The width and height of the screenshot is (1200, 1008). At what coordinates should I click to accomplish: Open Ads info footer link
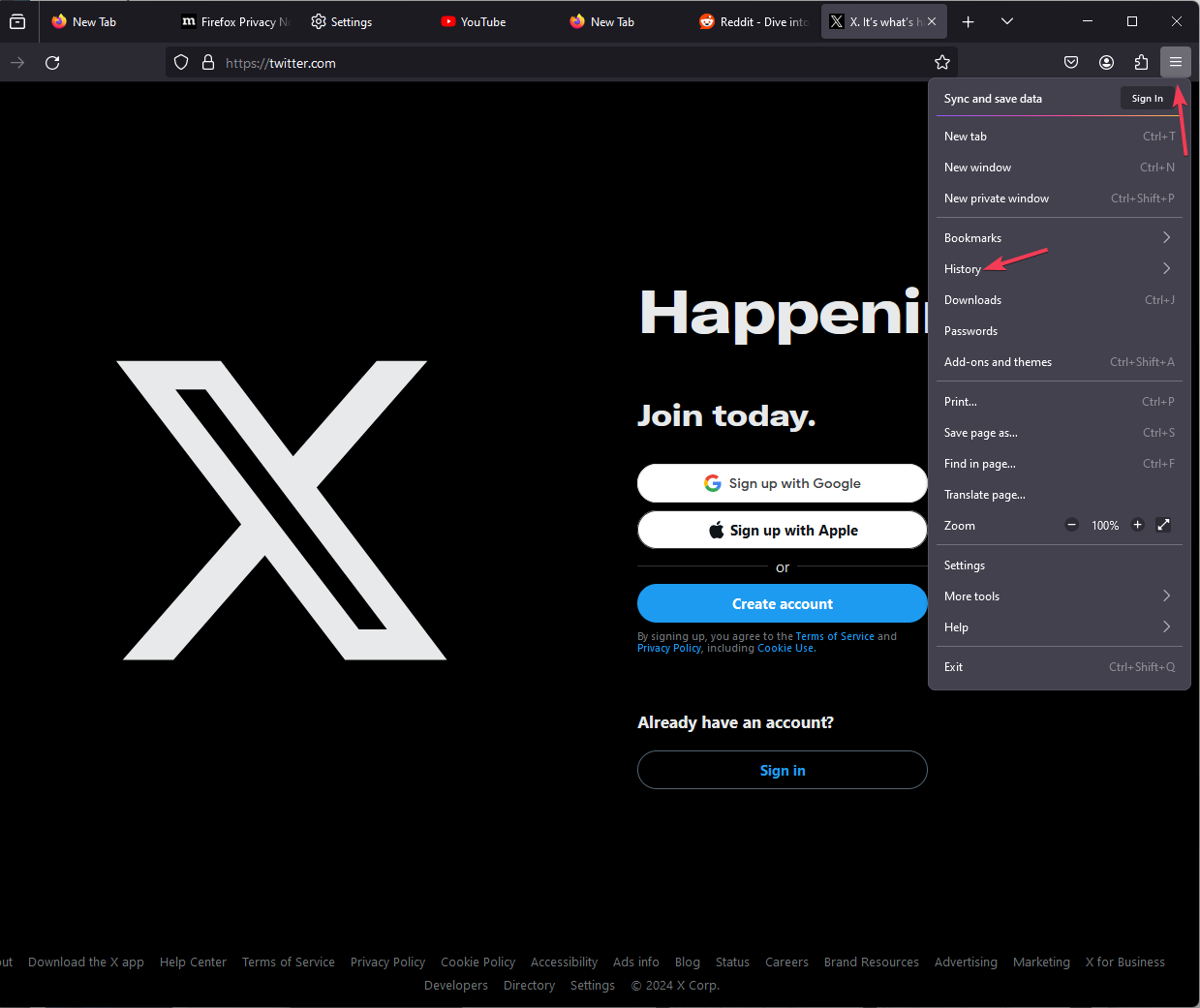pyautogui.click(x=636, y=962)
